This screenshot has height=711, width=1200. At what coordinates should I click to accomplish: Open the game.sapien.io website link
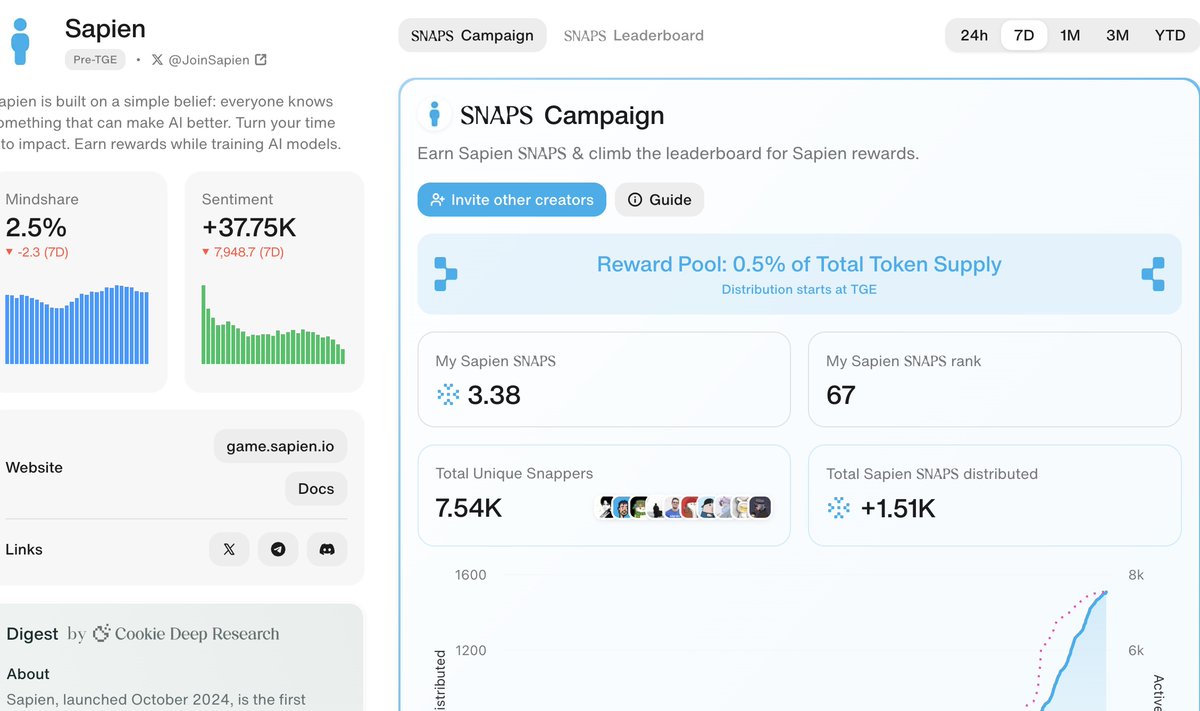[x=280, y=446]
